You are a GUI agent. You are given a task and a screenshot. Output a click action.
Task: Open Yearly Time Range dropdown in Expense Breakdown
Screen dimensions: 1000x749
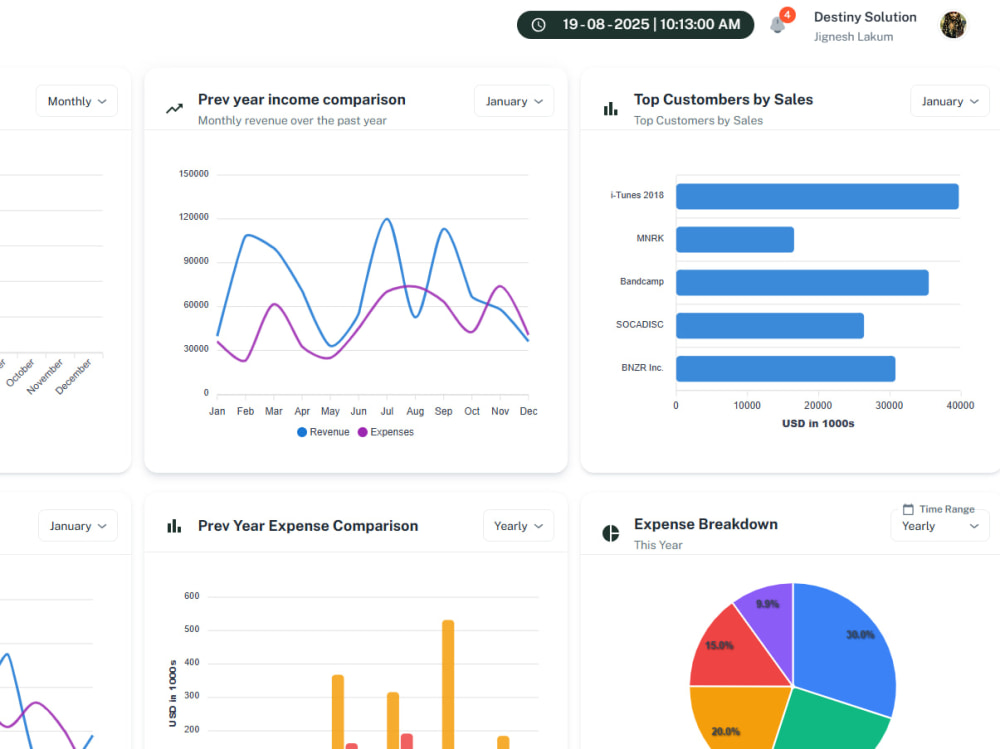pyautogui.click(x=940, y=526)
